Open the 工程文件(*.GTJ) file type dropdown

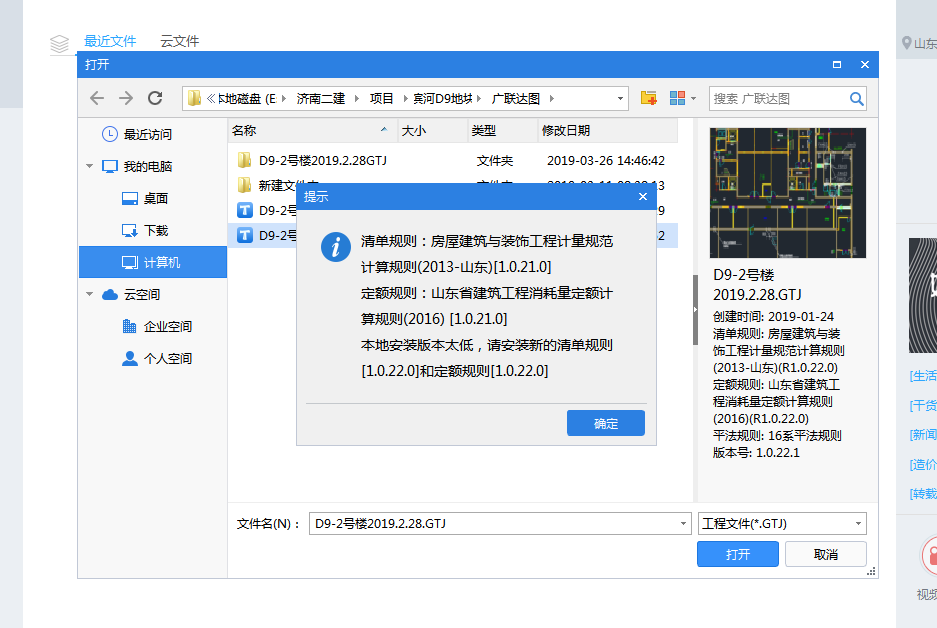pyautogui.click(x=782, y=523)
